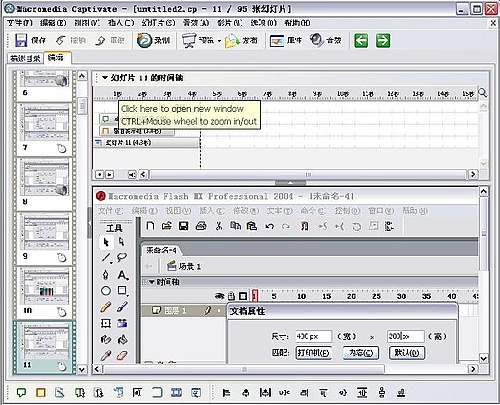Select the 幻灯片 11 (4.3秒) timeline bar

coord(147,143)
